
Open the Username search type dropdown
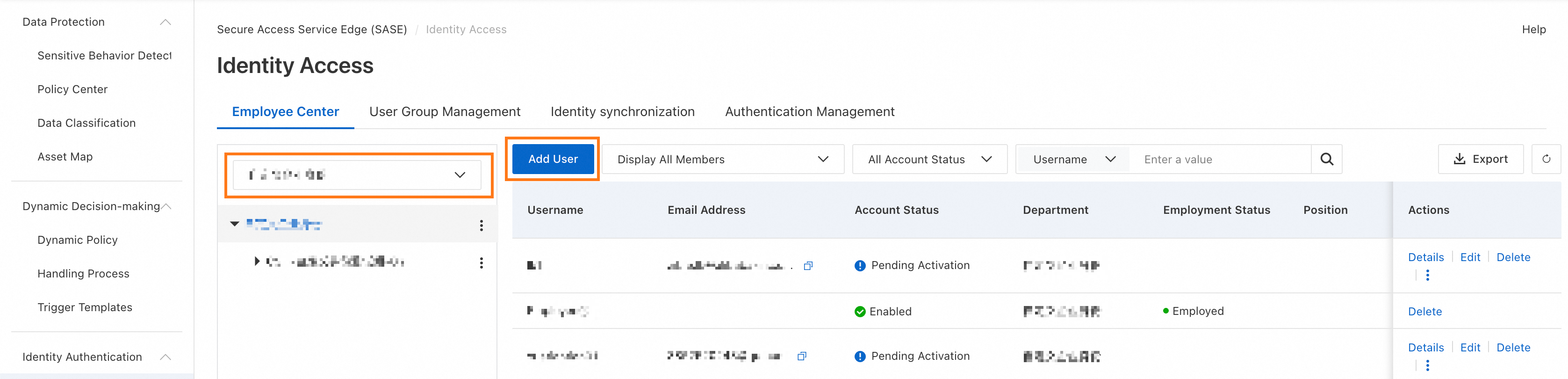tap(1073, 160)
